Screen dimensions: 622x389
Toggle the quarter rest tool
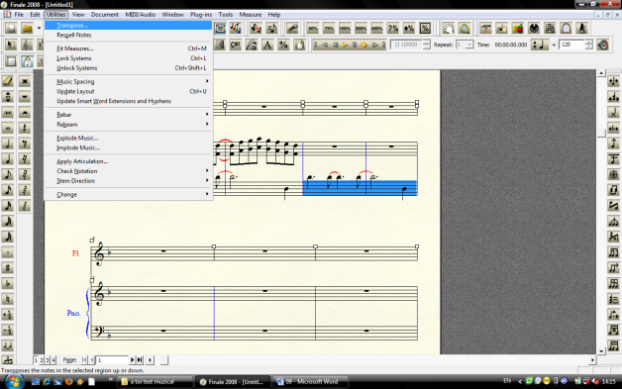(25, 128)
